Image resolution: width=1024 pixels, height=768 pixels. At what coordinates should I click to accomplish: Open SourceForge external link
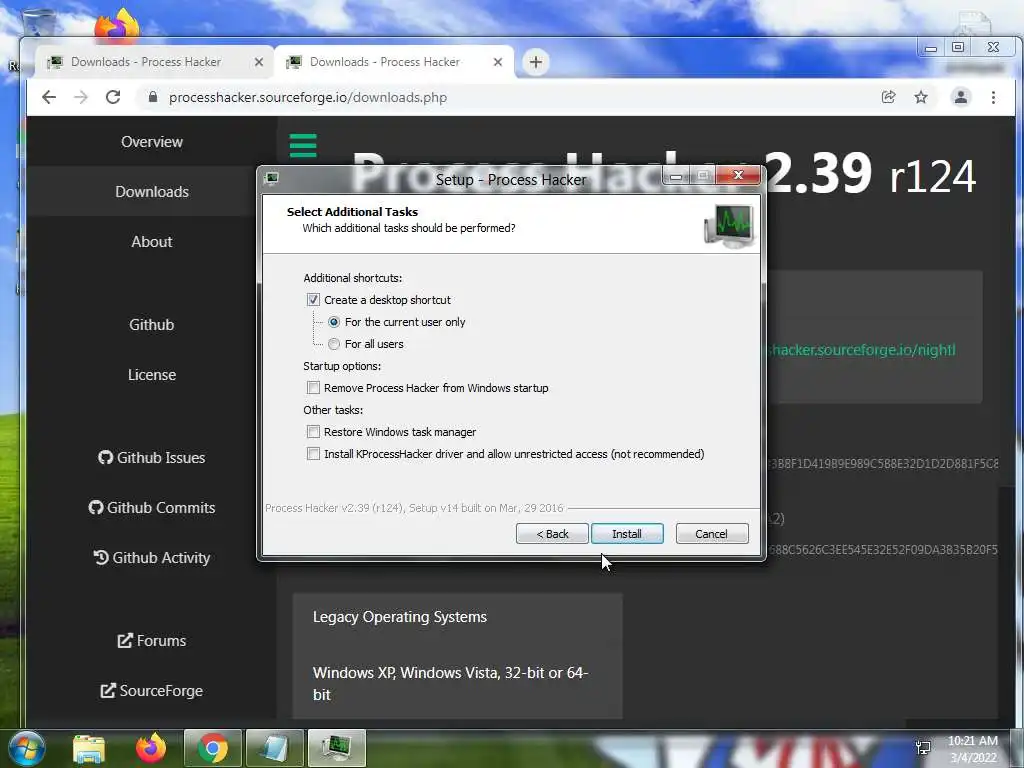click(x=152, y=691)
